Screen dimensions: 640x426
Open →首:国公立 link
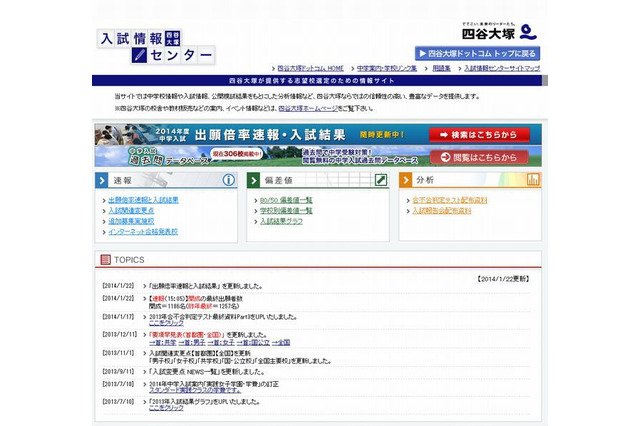pos(253,342)
